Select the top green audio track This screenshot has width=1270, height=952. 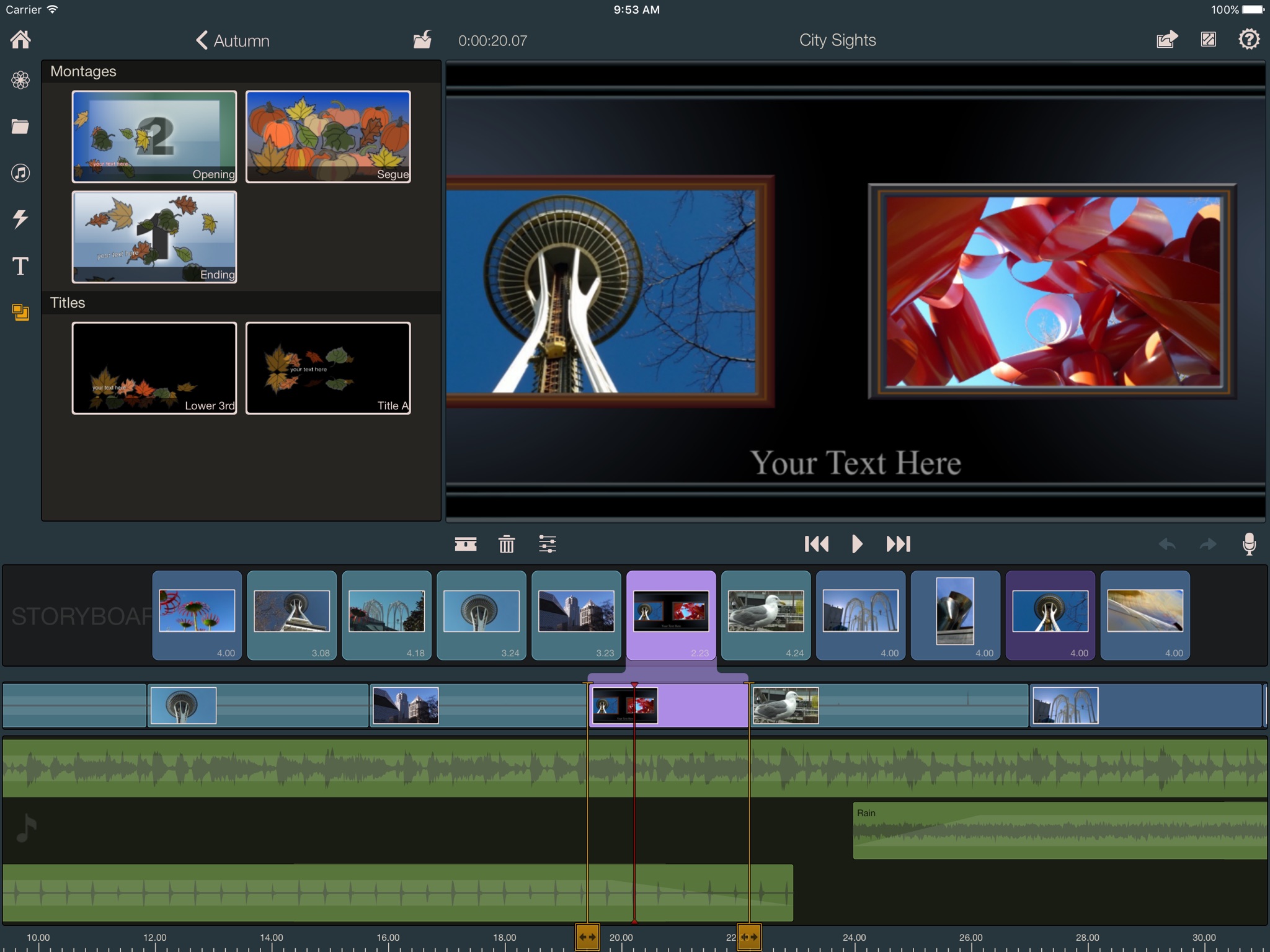tap(635, 767)
